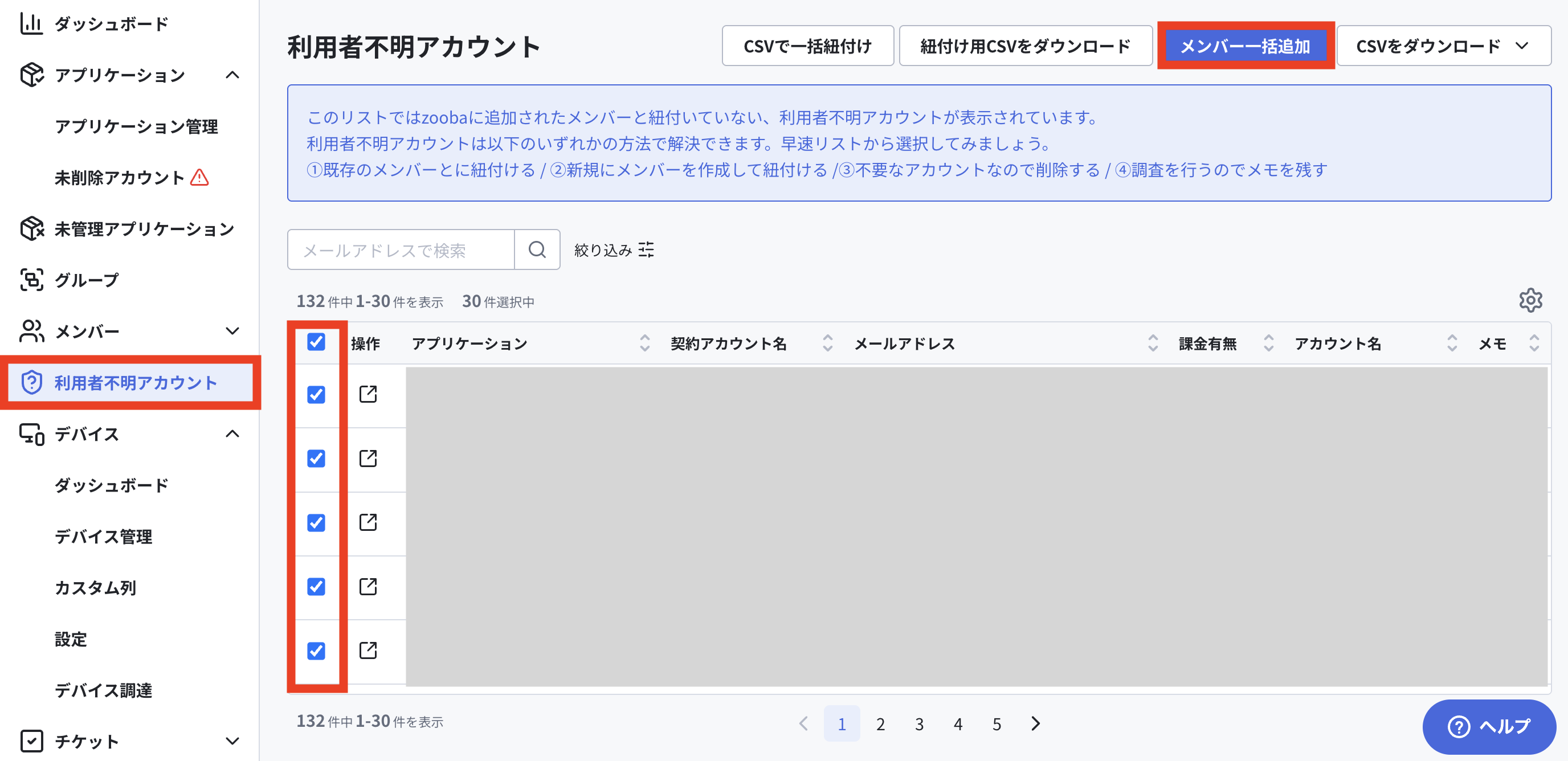The height and width of the screenshot is (761, 1568).
Task: Uncheck the fifth row checkbox
Action: point(316,651)
